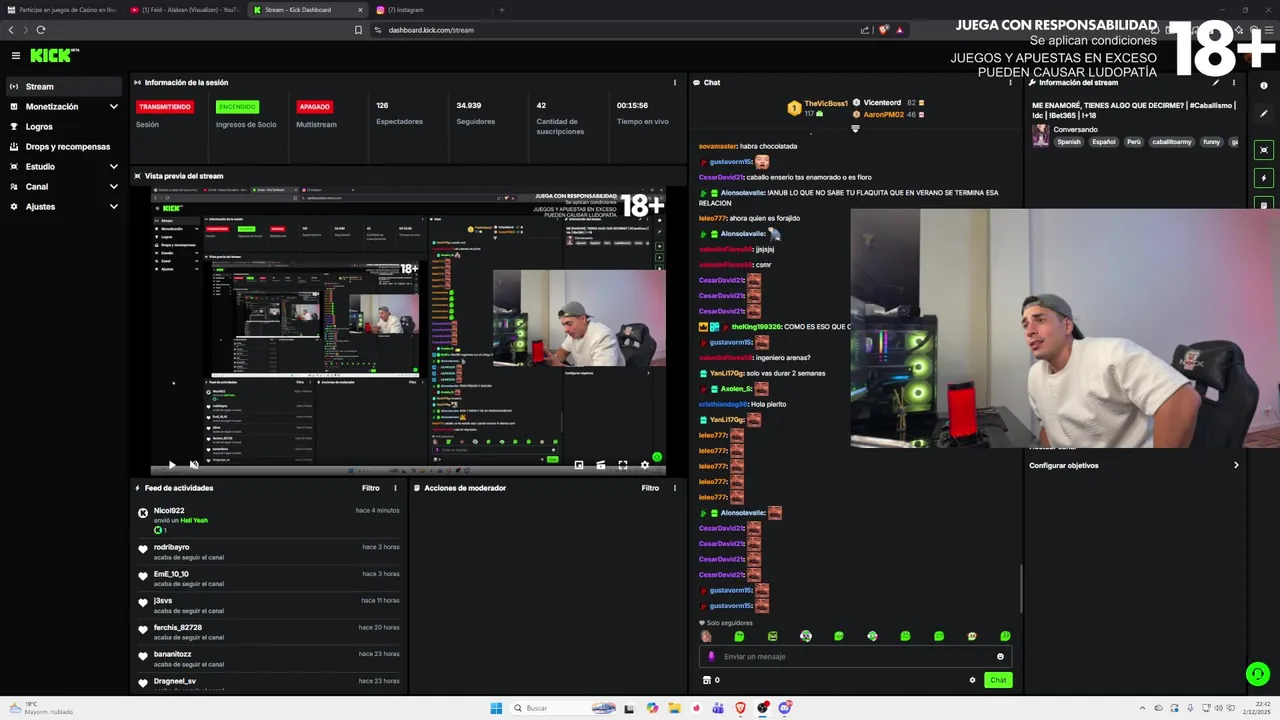Play the stream preview video
Image resolution: width=1280 pixels, height=720 pixels.
tap(171, 465)
